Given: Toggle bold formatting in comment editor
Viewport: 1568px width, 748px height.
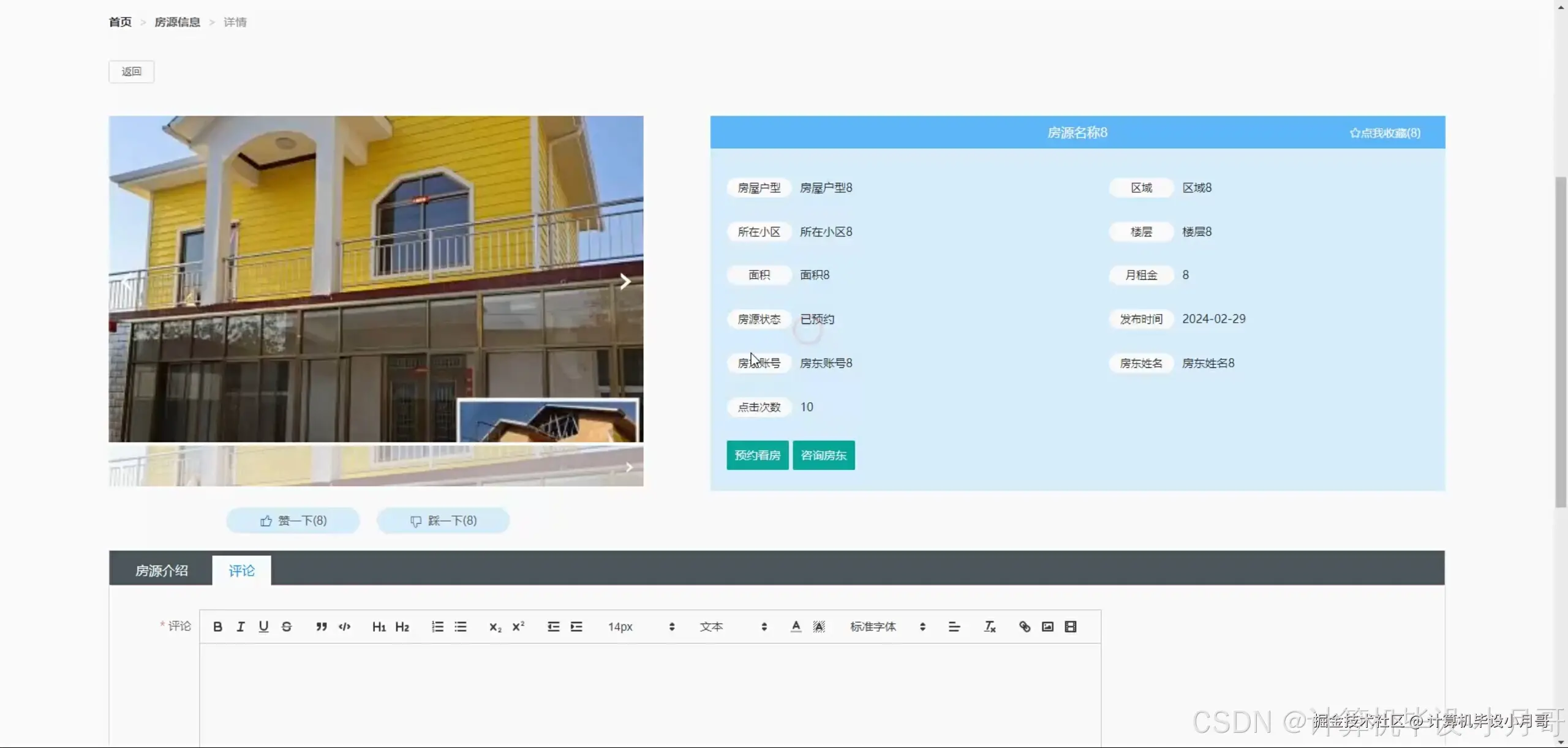Looking at the screenshot, I should (x=217, y=626).
